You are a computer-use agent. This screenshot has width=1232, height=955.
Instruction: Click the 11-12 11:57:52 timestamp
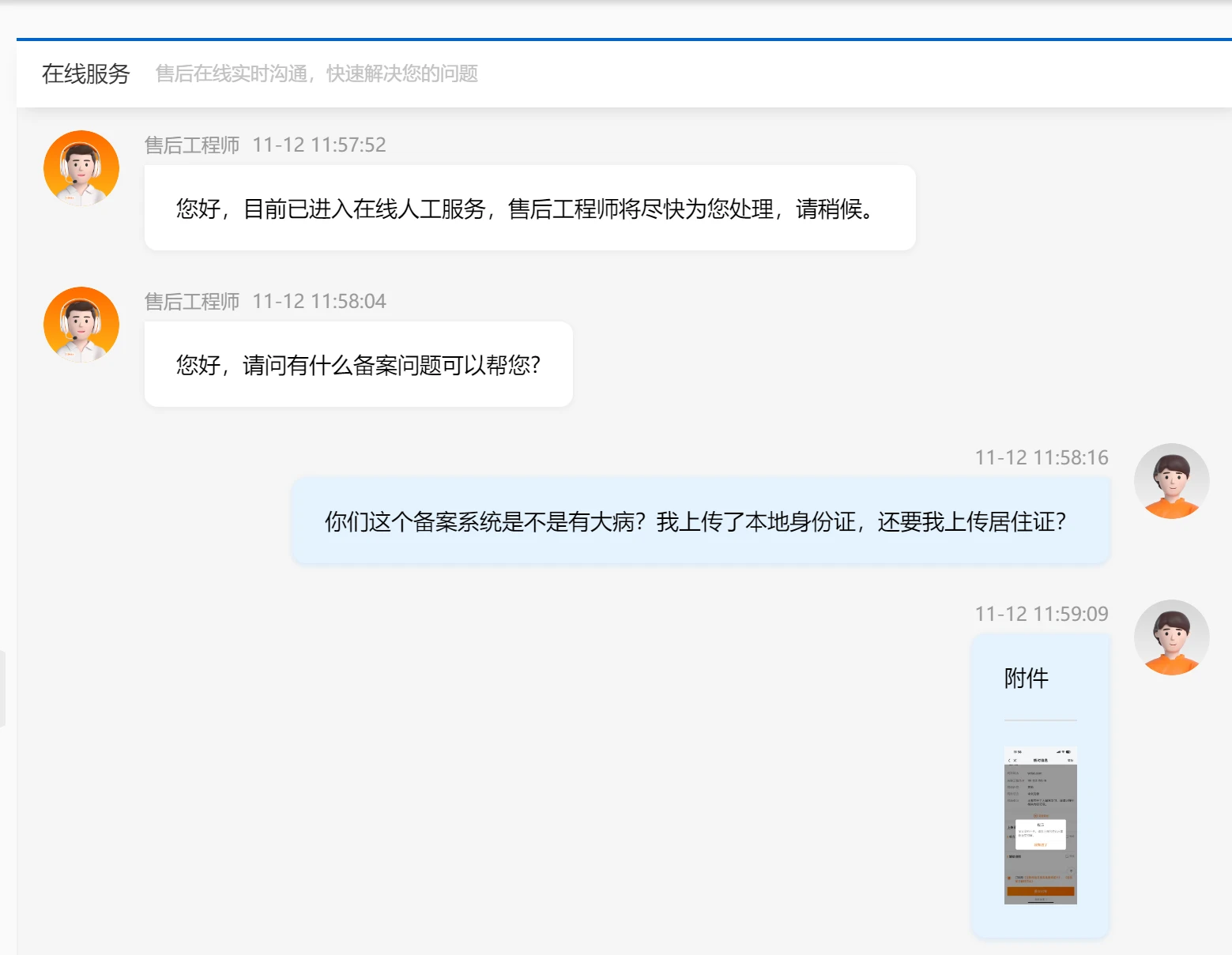tap(319, 145)
